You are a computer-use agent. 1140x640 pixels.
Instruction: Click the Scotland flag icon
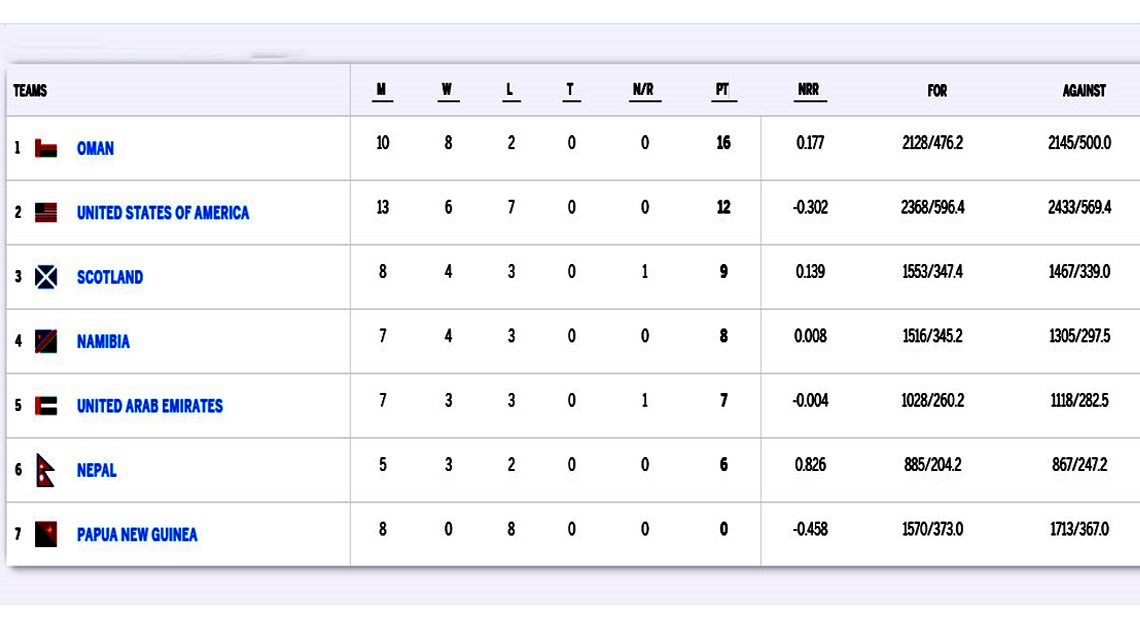coord(46,277)
